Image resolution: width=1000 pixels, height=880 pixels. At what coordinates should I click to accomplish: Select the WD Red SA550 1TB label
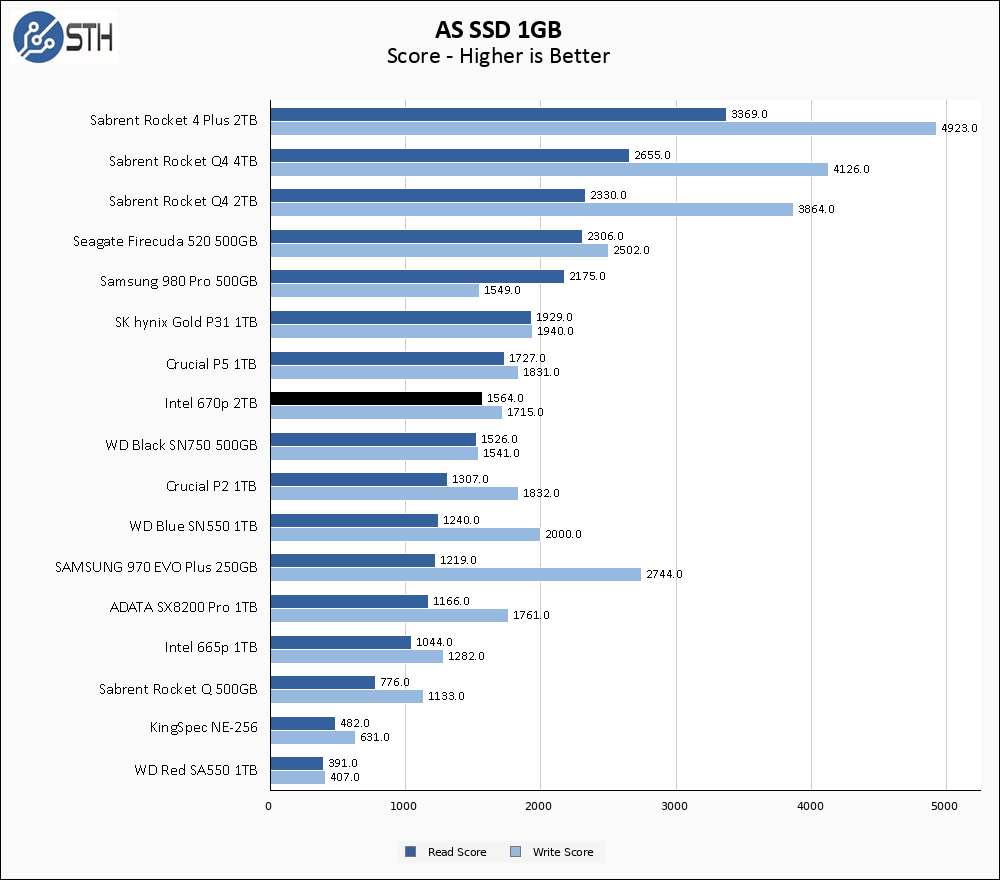[x=196, y=770]
